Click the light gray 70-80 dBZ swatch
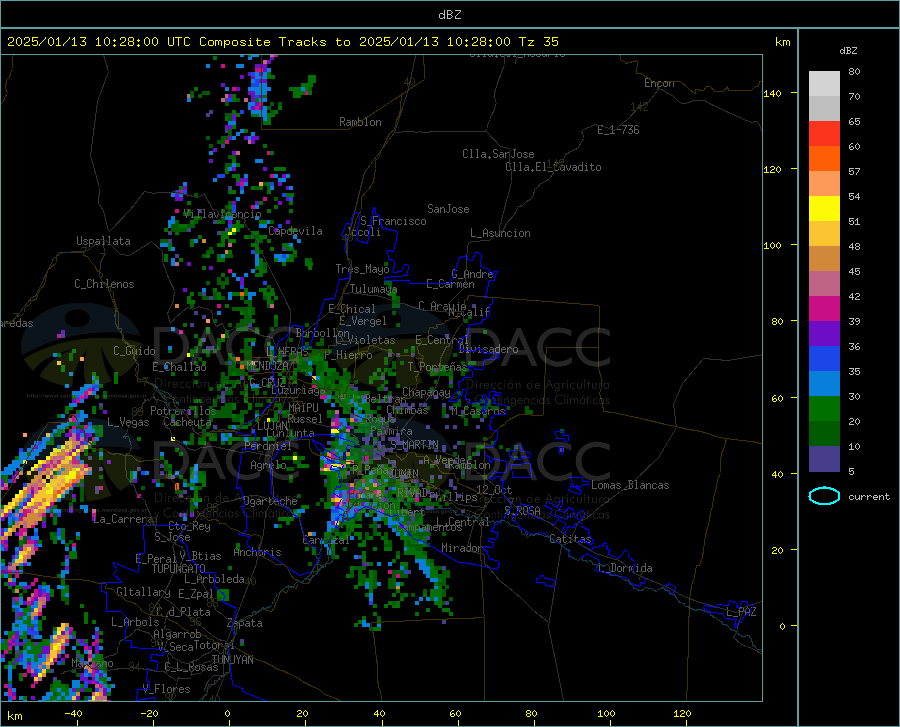This screenshot has height=727, width=900. [824, 84]
